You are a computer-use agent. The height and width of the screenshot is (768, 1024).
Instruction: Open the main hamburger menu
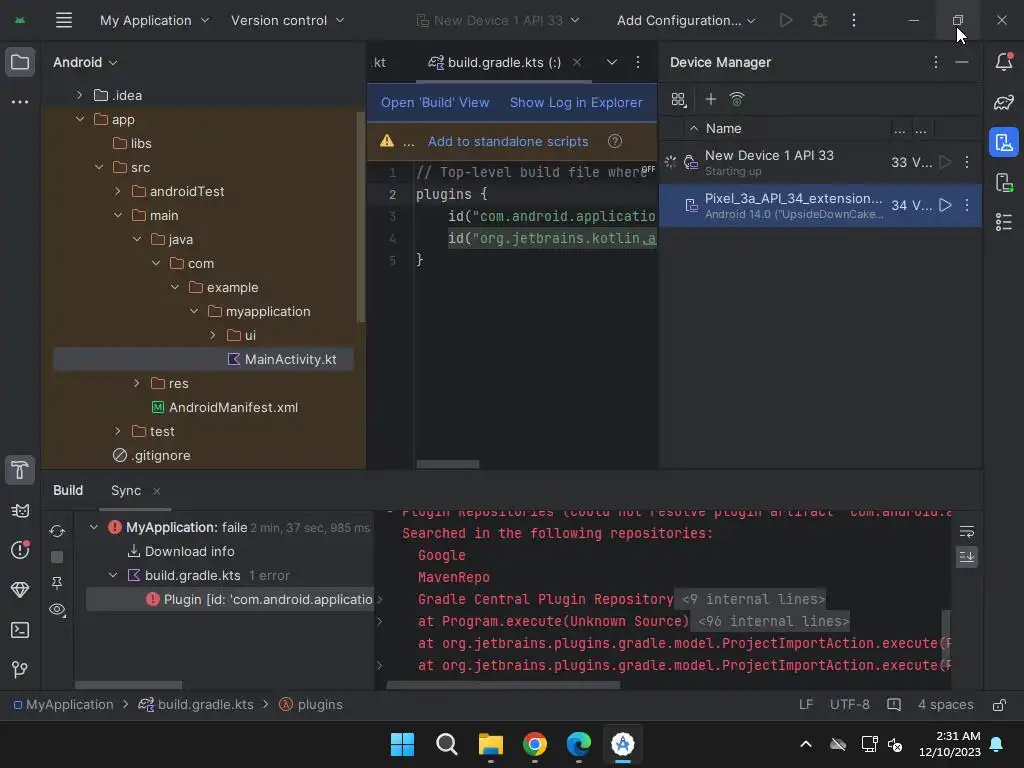[x=63, y=20]
